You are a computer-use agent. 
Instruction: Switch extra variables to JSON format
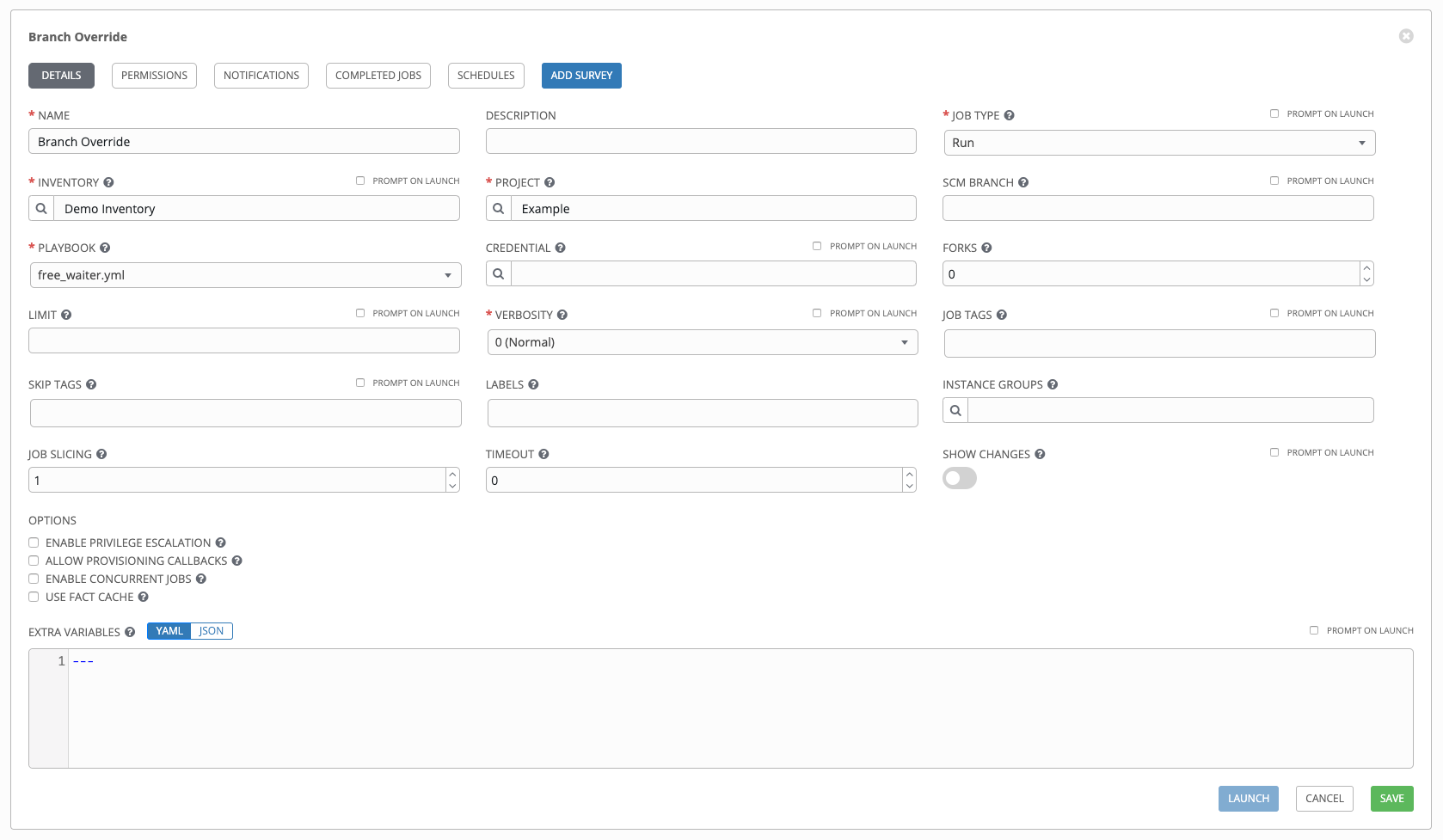(212, 631)
